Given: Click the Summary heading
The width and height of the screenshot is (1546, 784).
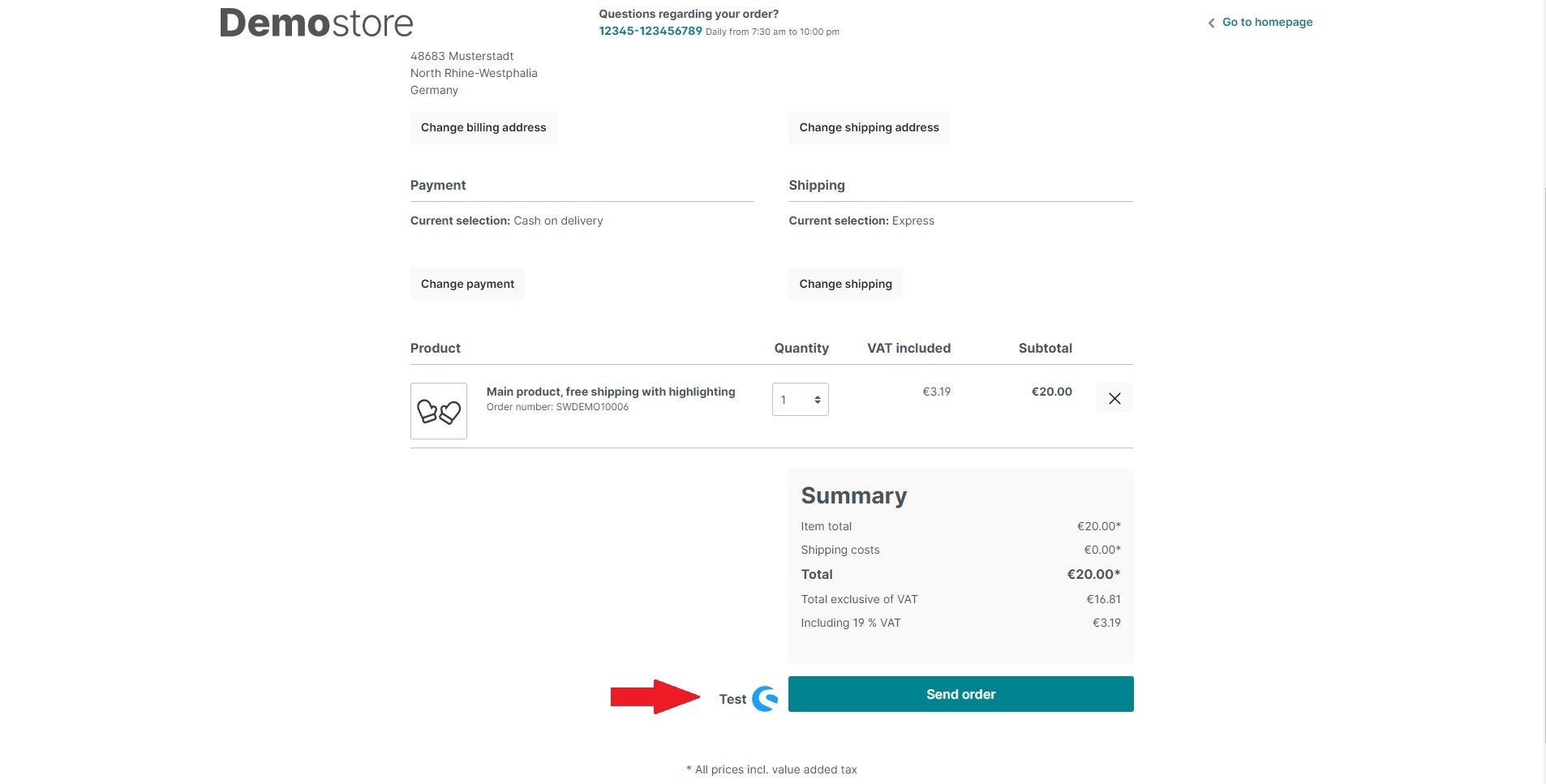Looking at the screenshot, I should pos(853,495).
